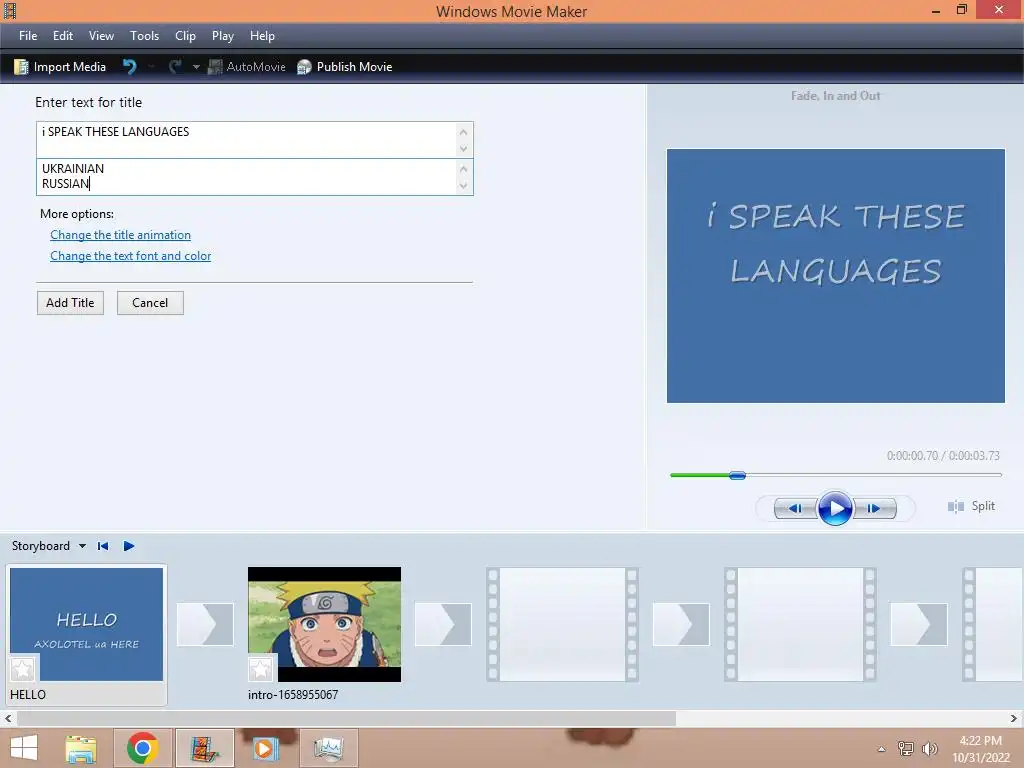
Task: Click the network tray icon
Action: pos(906,748)
